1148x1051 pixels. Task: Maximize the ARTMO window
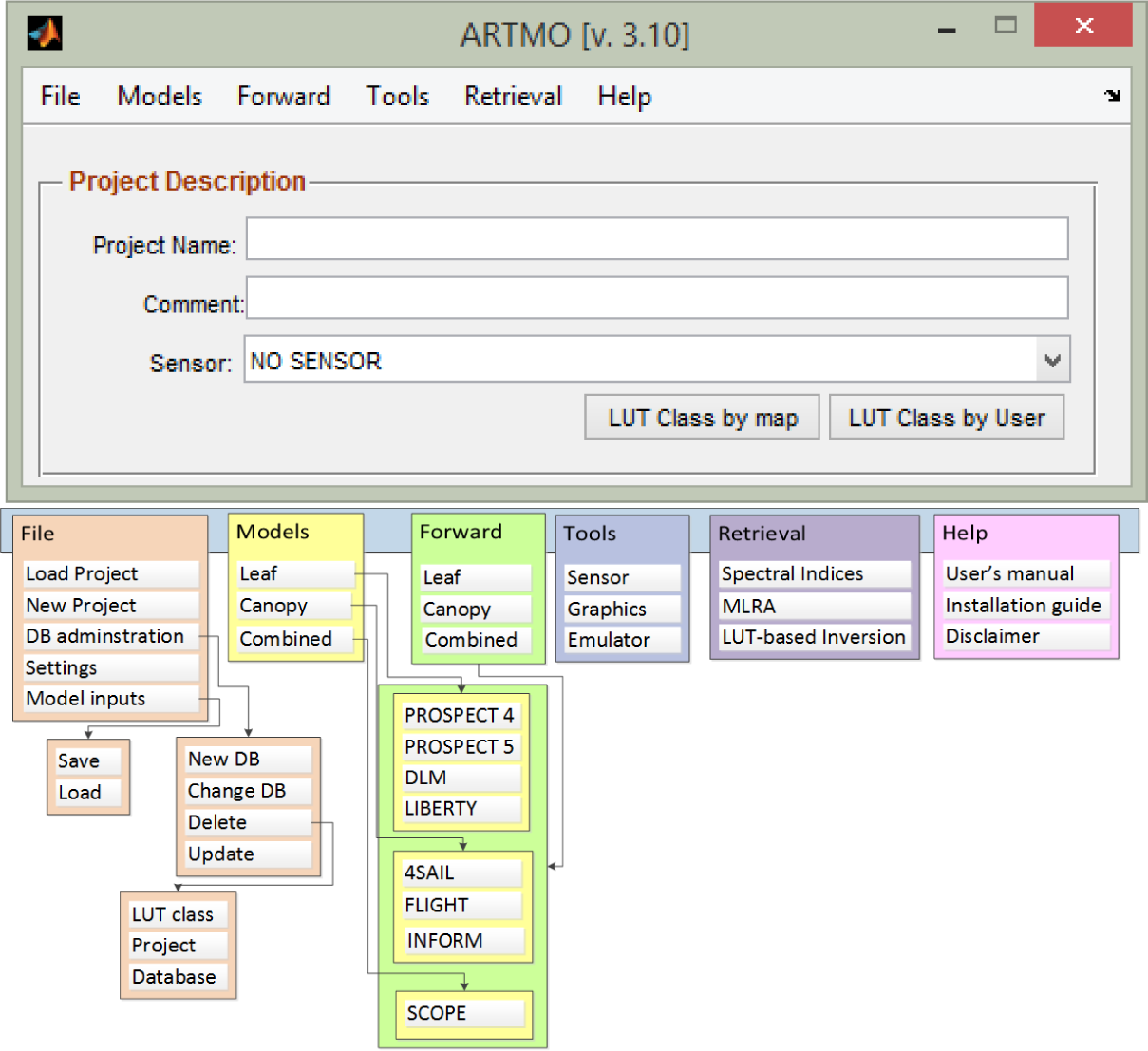(1005, 26)
